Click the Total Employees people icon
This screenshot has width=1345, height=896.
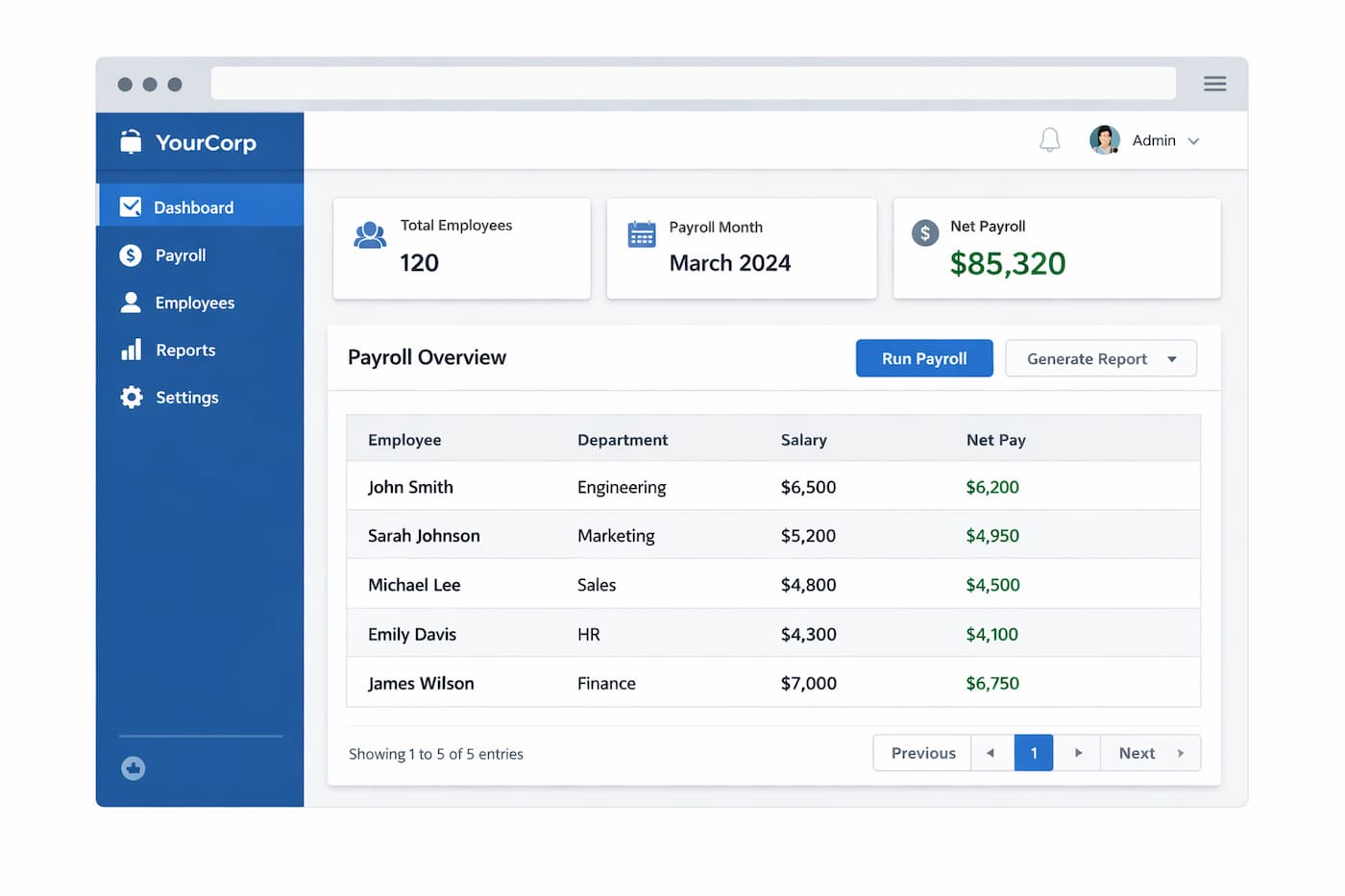(x=370, y=235)
